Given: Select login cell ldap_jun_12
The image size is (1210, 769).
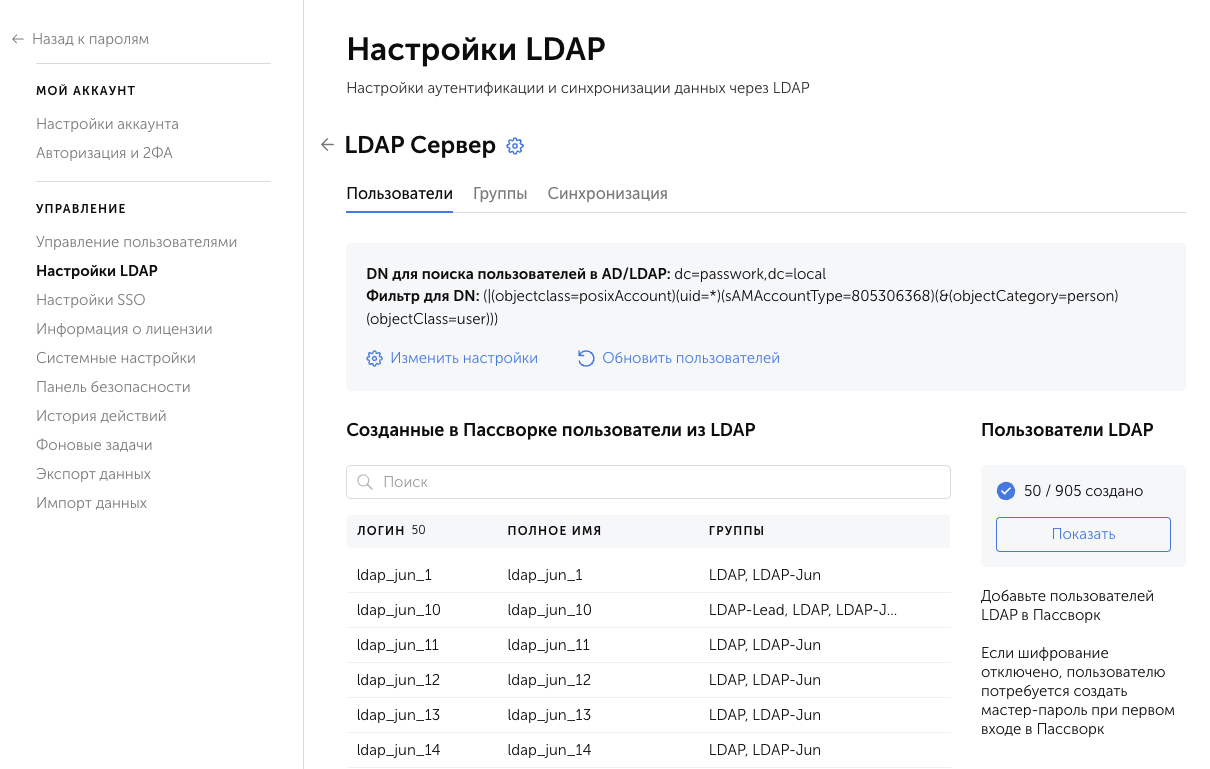Looking at the screenshot, I should (398, 681).
